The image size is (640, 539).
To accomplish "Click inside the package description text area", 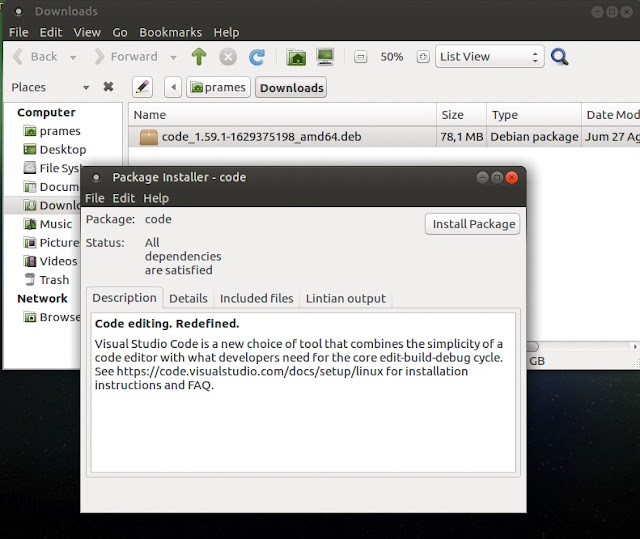I will (303, 393).
